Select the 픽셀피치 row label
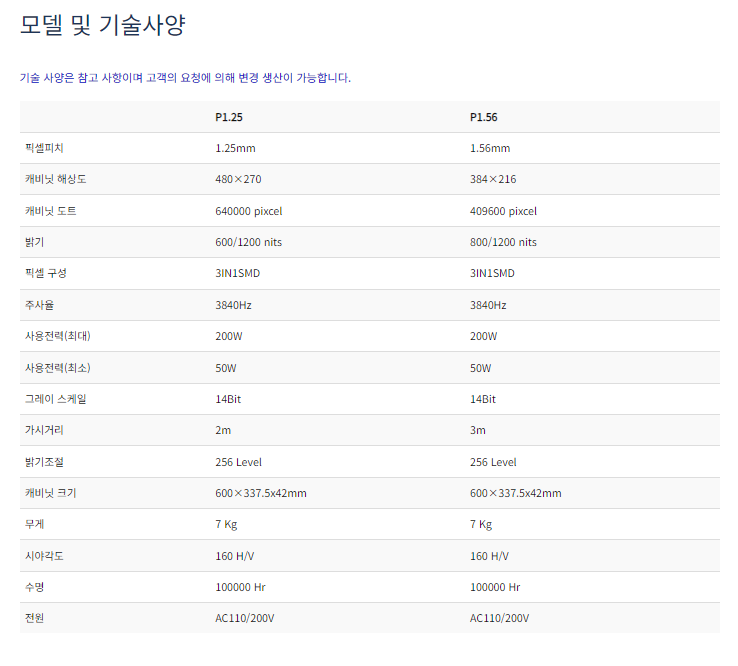 point(45,148)
